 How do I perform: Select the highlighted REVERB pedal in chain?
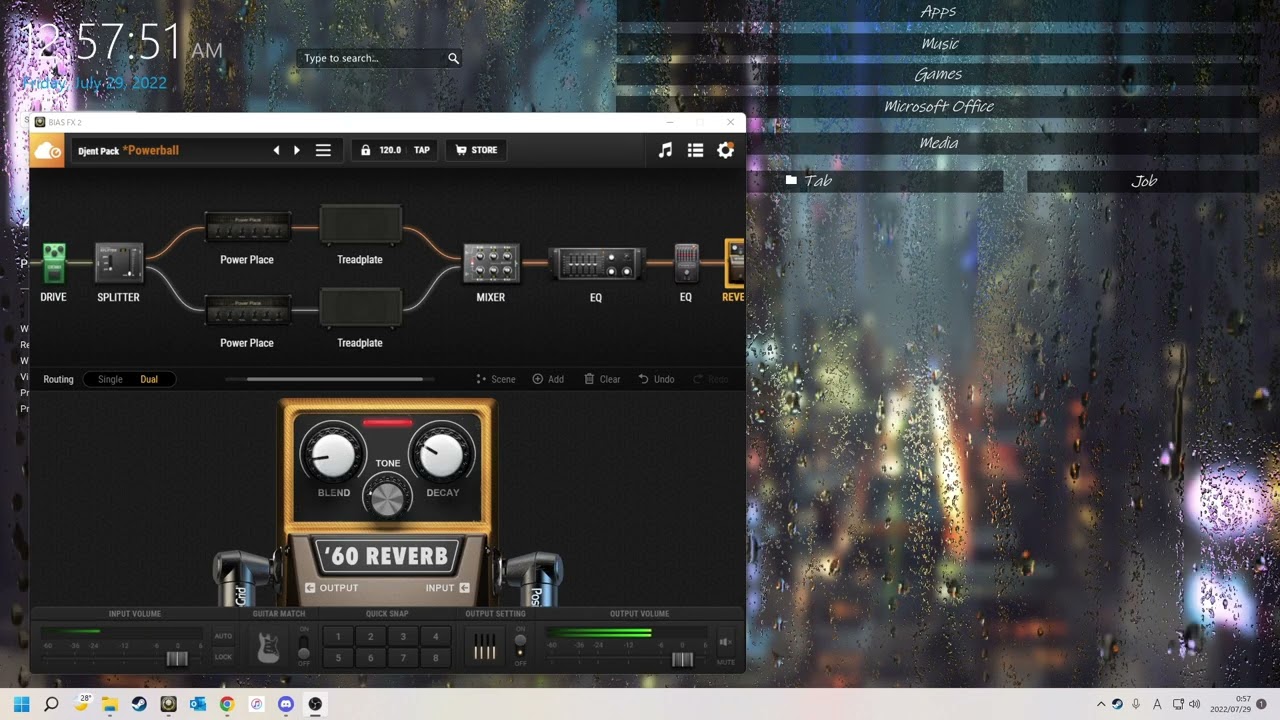tap(734, 263)
